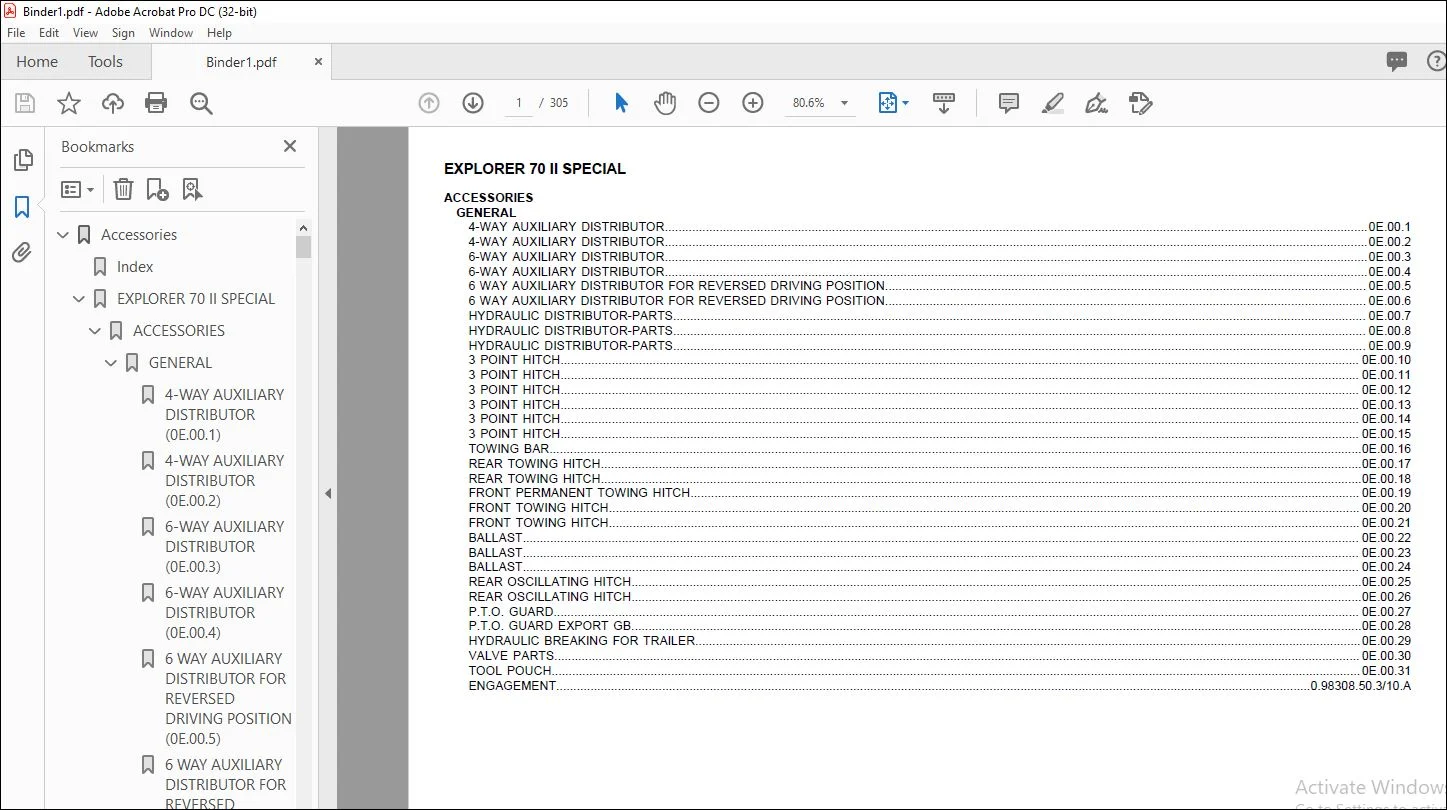Add a comment sticky note

click(x=1009, y=103)
